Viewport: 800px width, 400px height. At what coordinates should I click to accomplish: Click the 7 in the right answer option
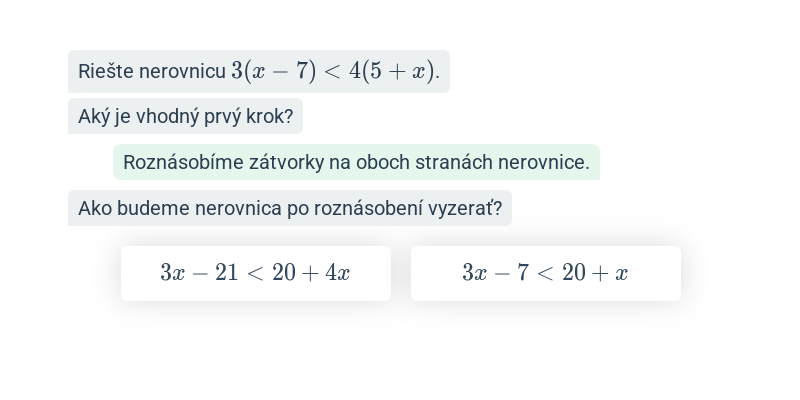(x=522, y=272)
